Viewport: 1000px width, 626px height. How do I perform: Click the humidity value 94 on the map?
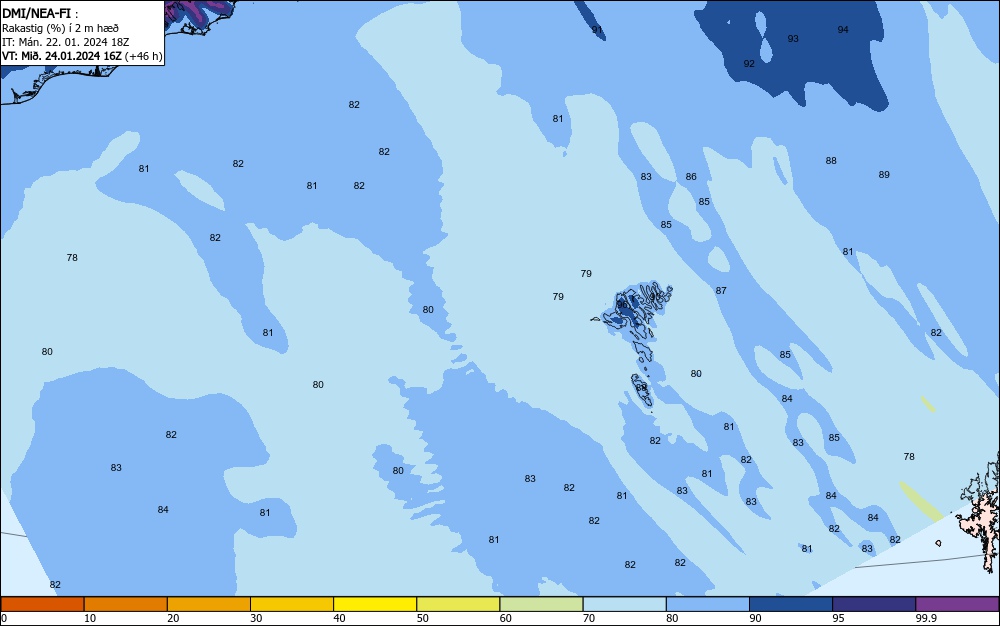[843, 30]
